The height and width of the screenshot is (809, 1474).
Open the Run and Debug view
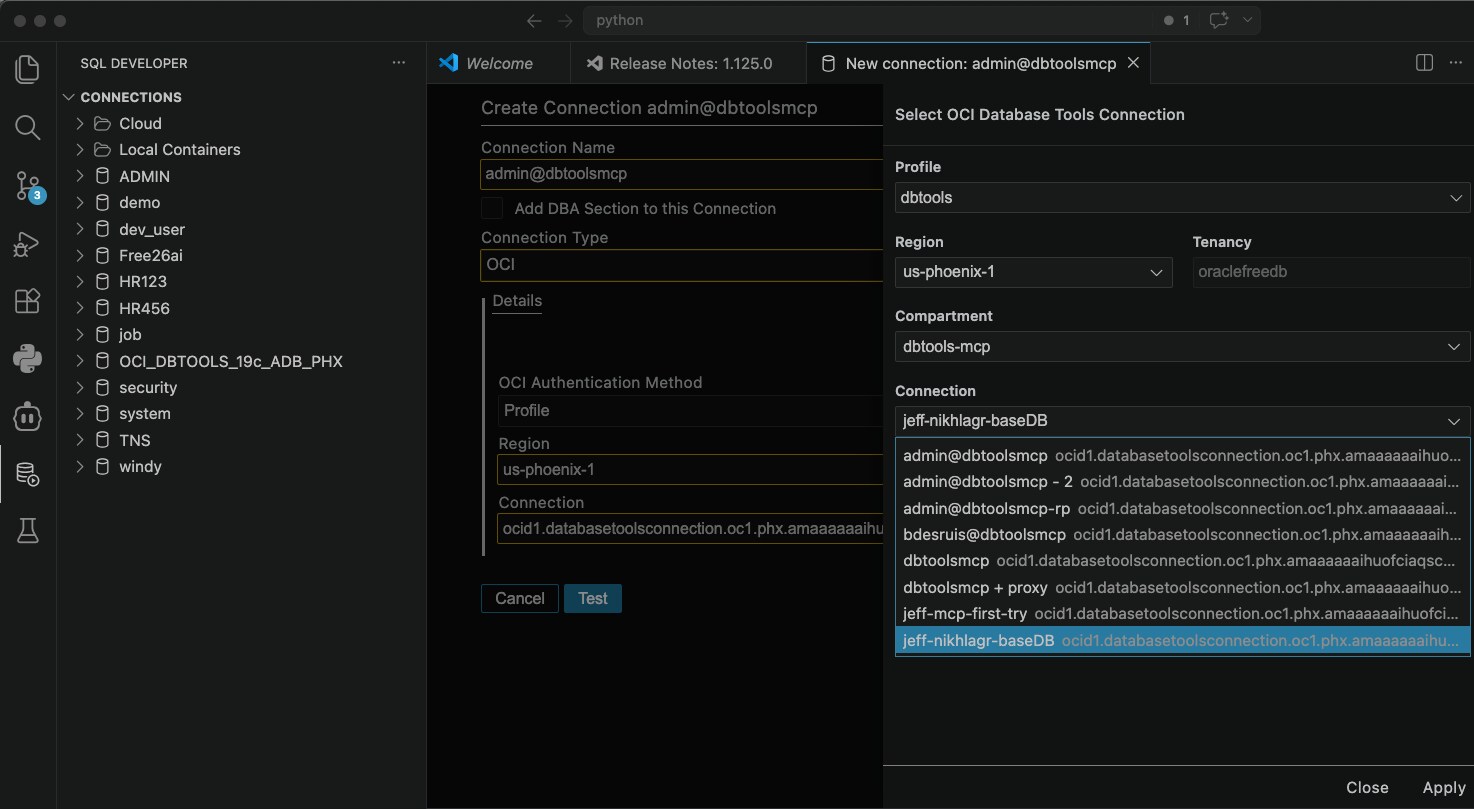coord(28,244)
